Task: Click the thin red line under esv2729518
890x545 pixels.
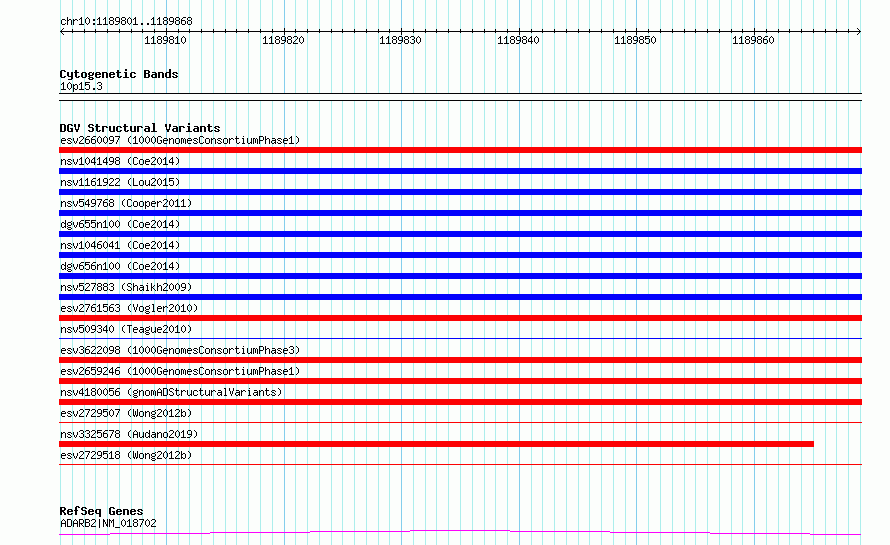Action: [460, 464]
